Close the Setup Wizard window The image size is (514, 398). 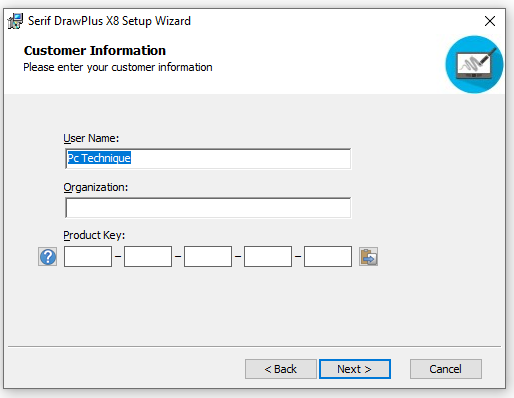490,21
